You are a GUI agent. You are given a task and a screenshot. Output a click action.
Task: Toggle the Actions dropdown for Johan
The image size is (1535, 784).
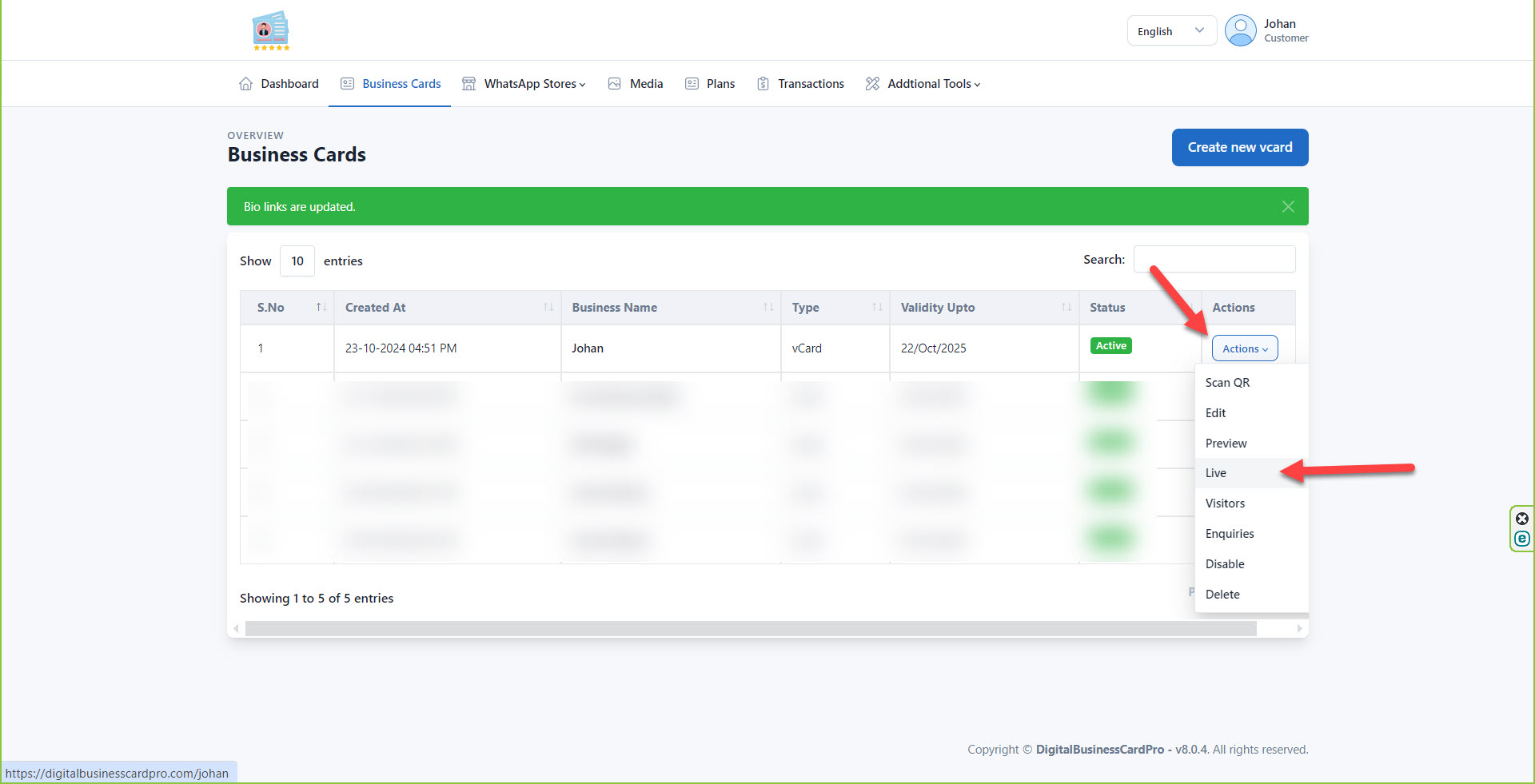pyautogui.click(x=1244, y=348)
